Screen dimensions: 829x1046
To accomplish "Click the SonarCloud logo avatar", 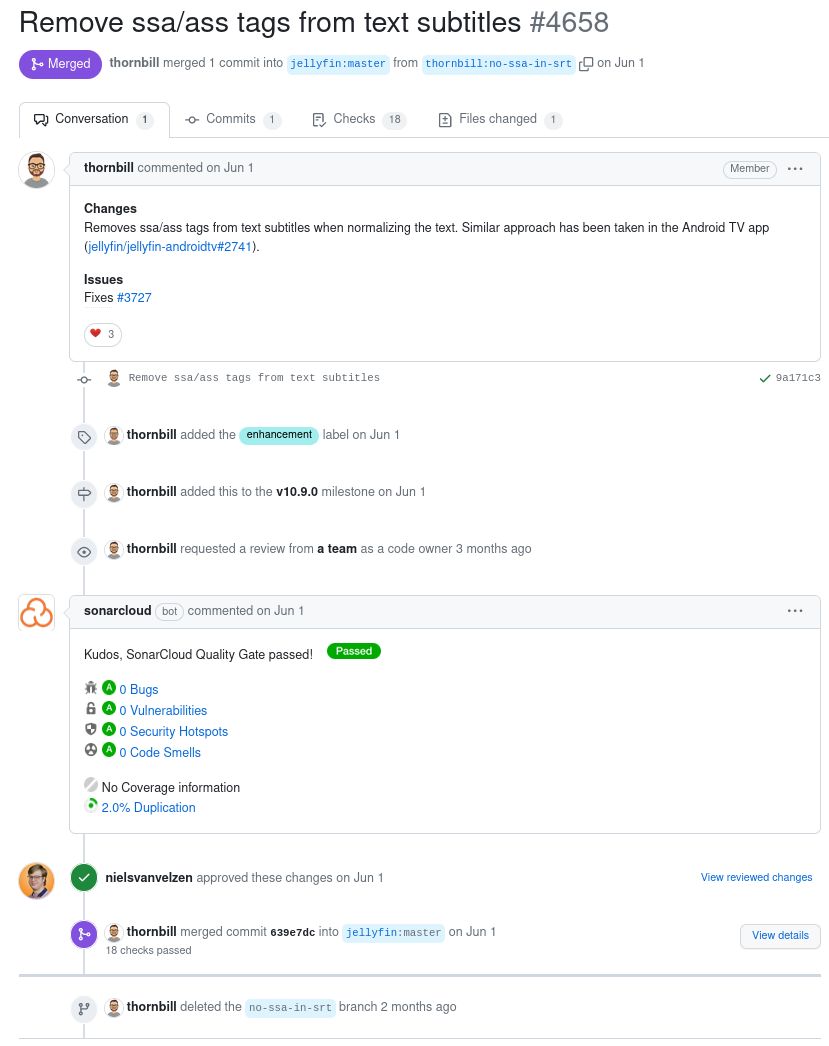I will point(36,612).
